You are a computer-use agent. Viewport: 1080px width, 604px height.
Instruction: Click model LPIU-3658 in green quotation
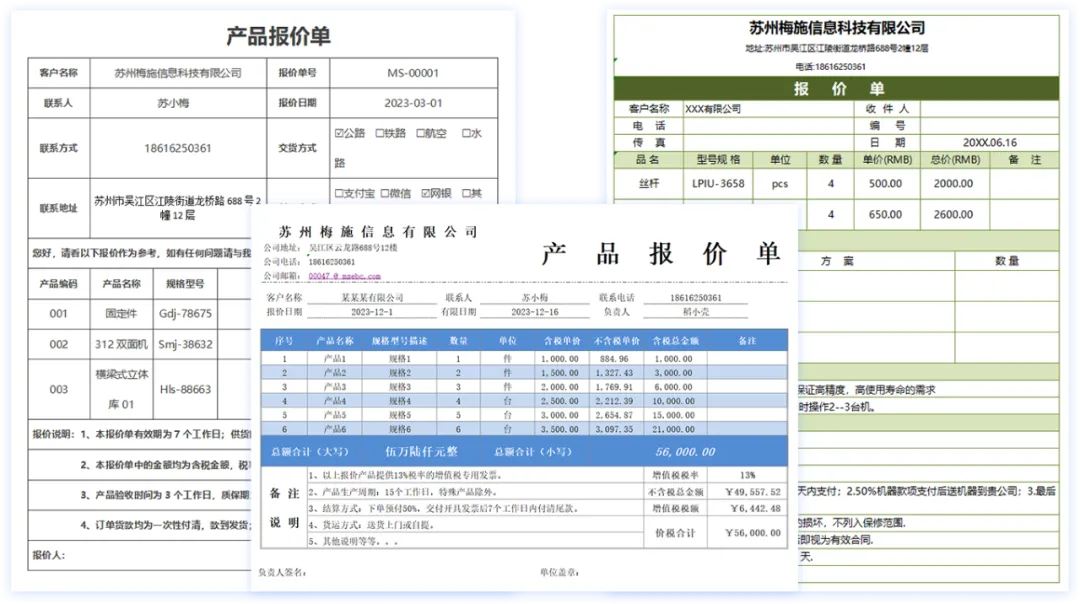718,184
